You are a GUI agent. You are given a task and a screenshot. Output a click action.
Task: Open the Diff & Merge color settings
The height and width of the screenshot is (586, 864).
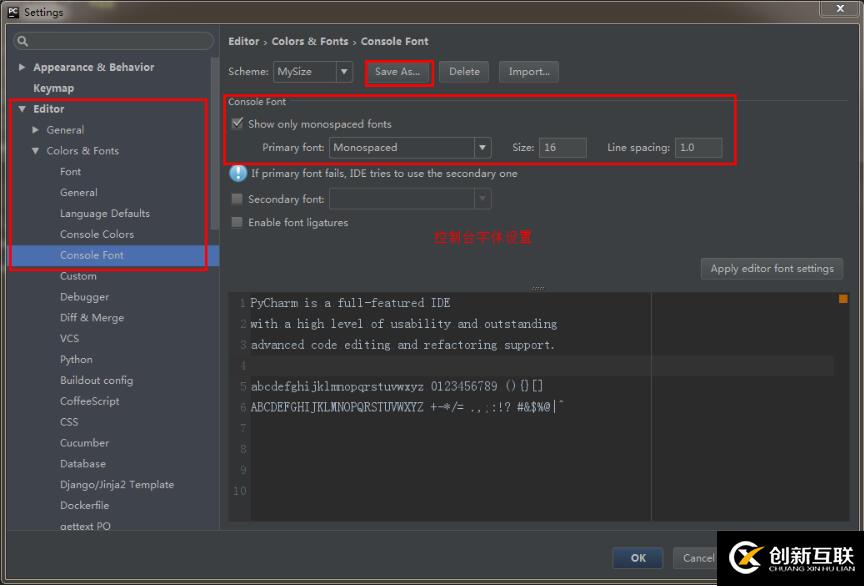tap(92, 318)
